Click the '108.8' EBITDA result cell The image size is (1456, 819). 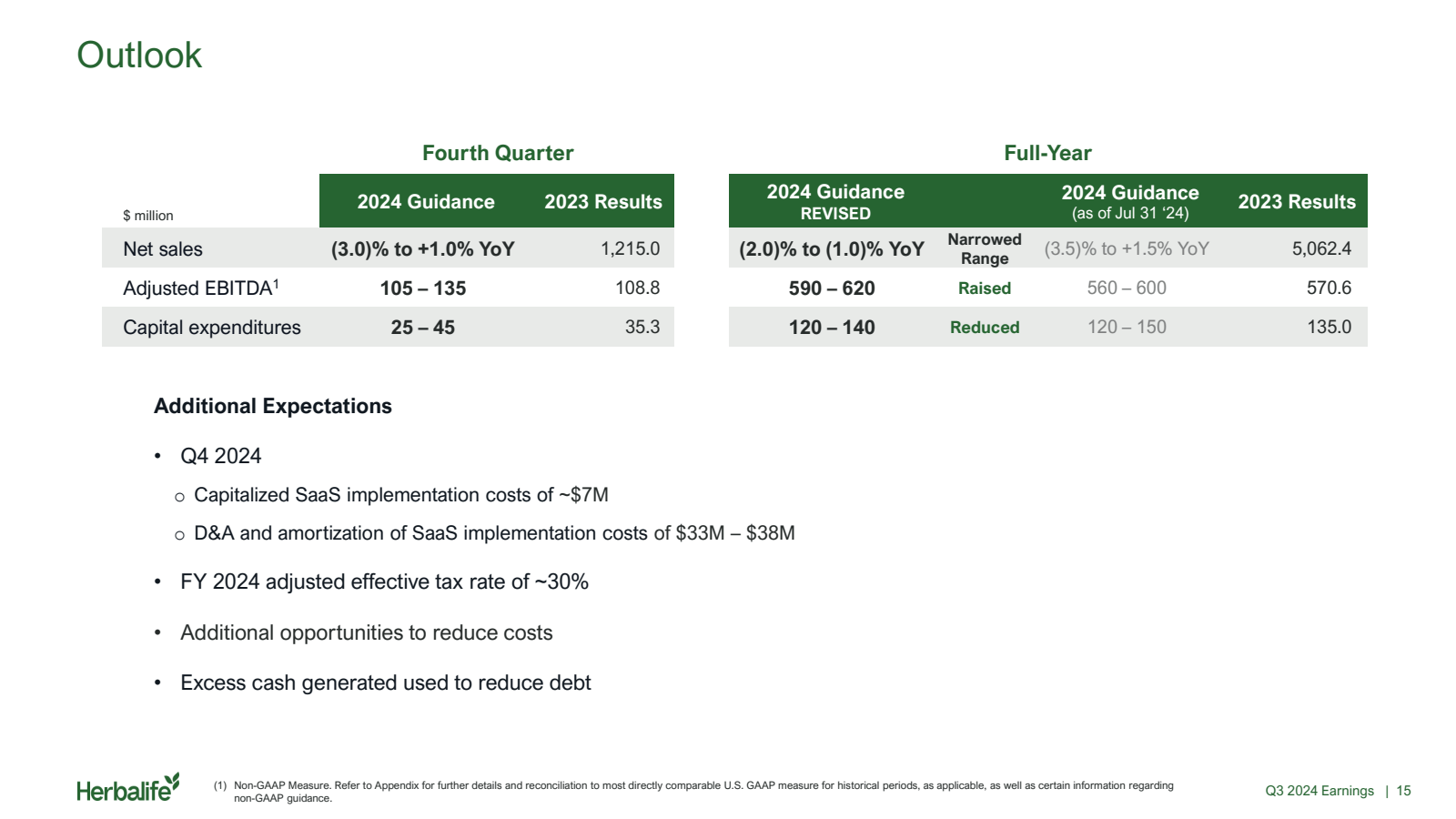pyautogui.click(x=638, y=288)
